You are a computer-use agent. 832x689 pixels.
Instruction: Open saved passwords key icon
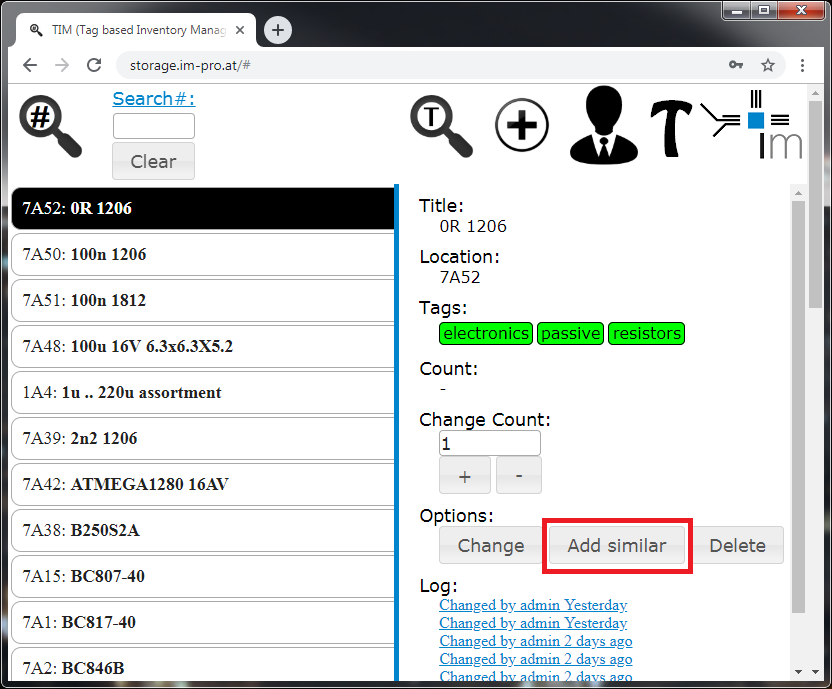click(735, 65)
